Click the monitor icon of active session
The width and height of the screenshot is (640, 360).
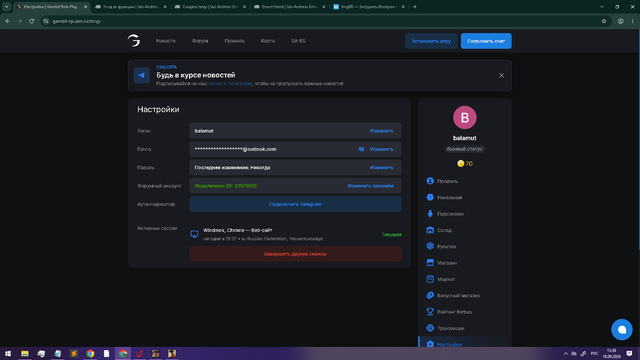coord(194,234)
